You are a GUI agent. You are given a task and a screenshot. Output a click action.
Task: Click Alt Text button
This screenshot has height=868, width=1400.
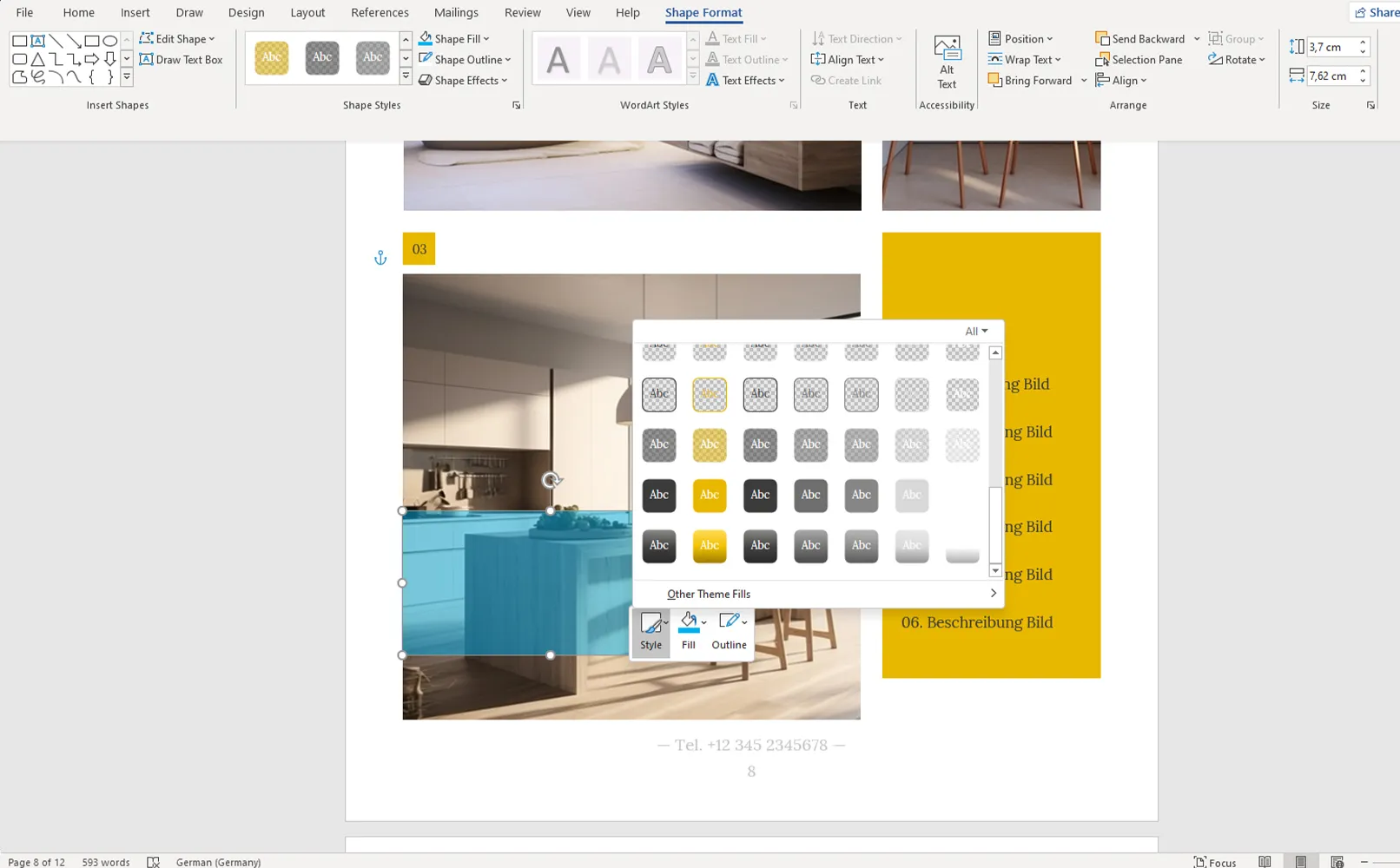pos(947,62)
